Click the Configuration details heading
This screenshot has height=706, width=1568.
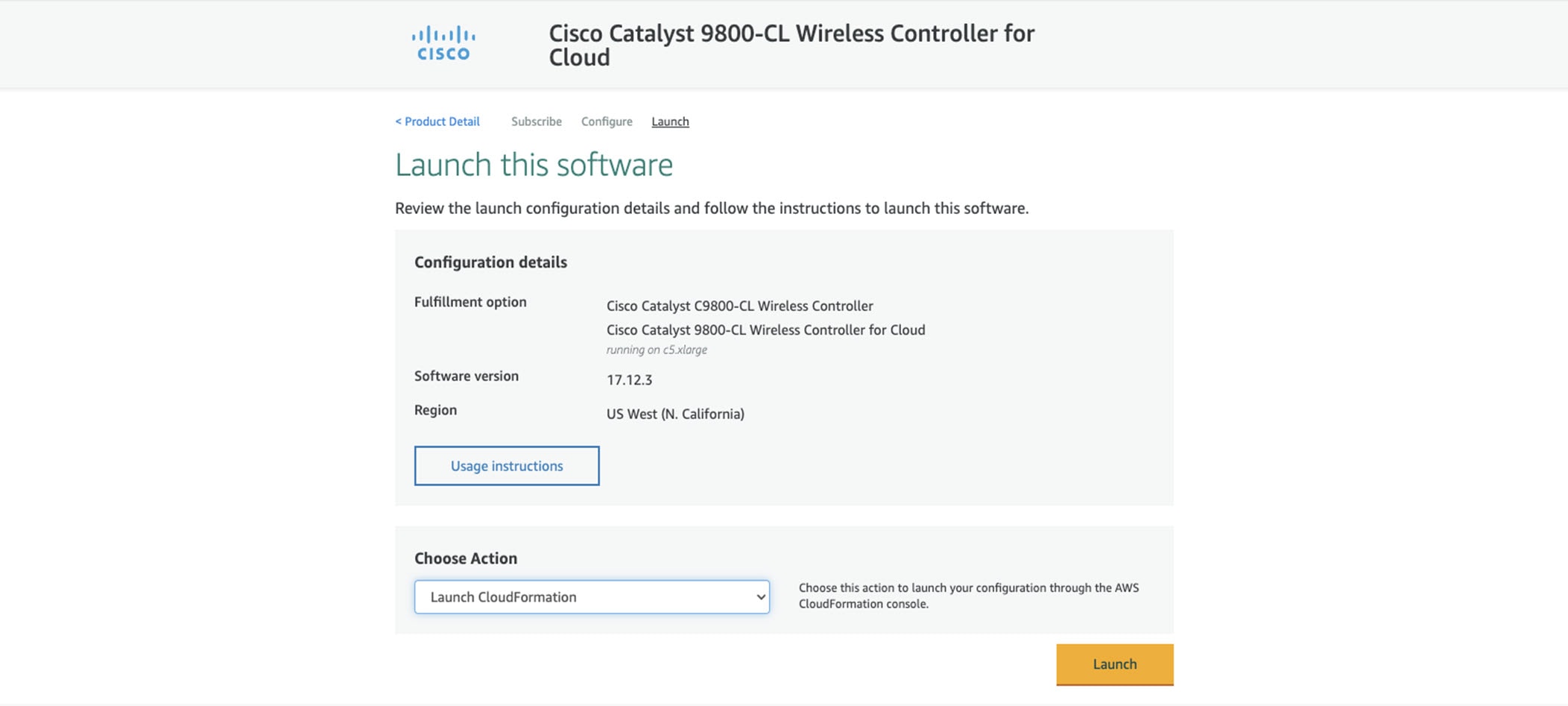490,262
